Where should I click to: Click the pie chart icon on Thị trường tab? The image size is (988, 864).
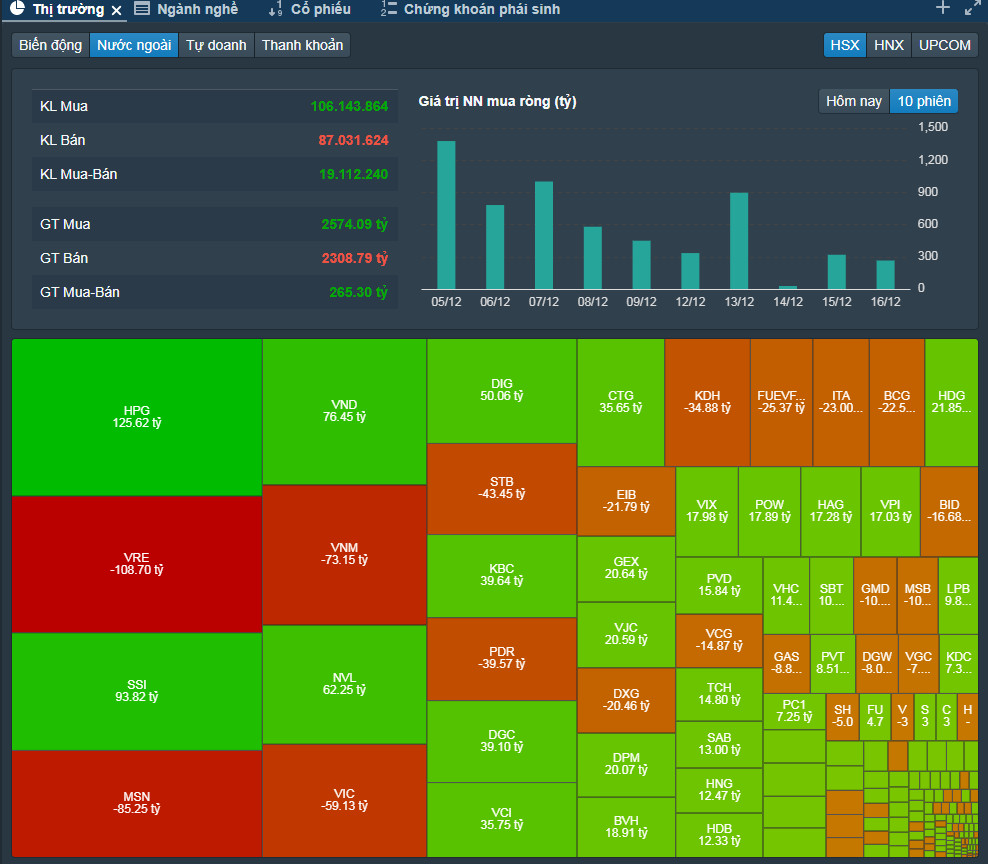(x=18, y=8)
